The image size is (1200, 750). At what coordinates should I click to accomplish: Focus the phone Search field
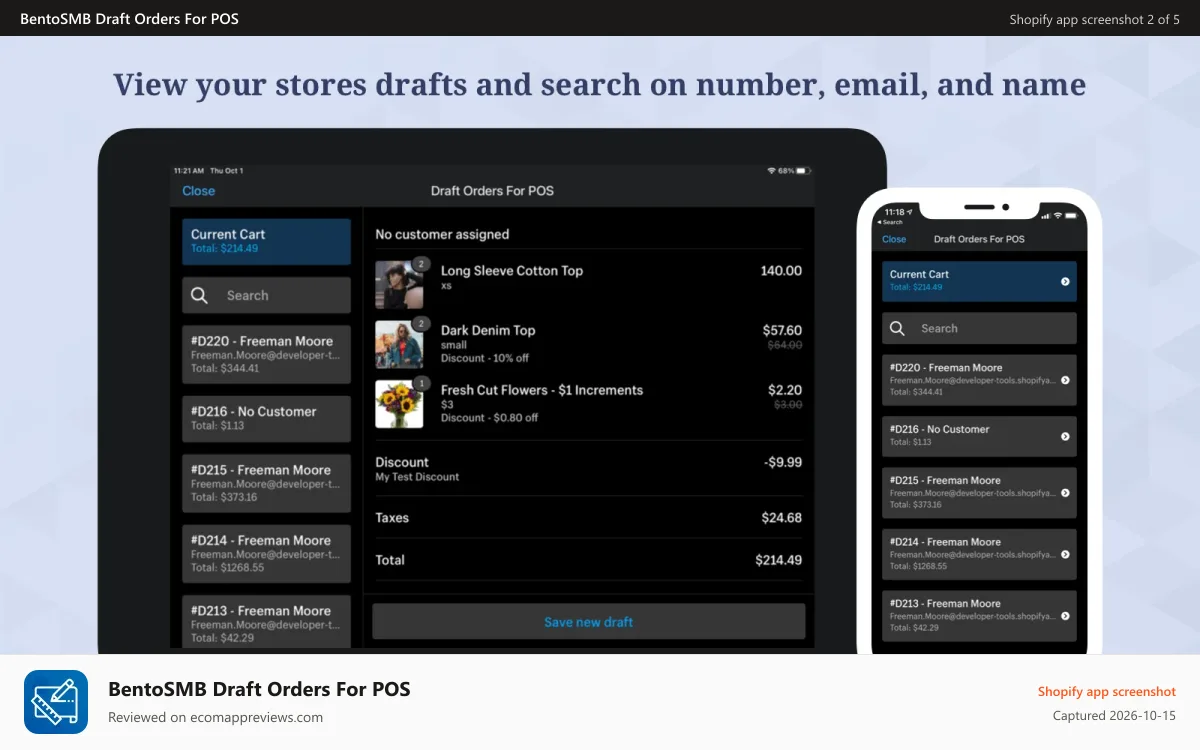(x=979, y=328)
